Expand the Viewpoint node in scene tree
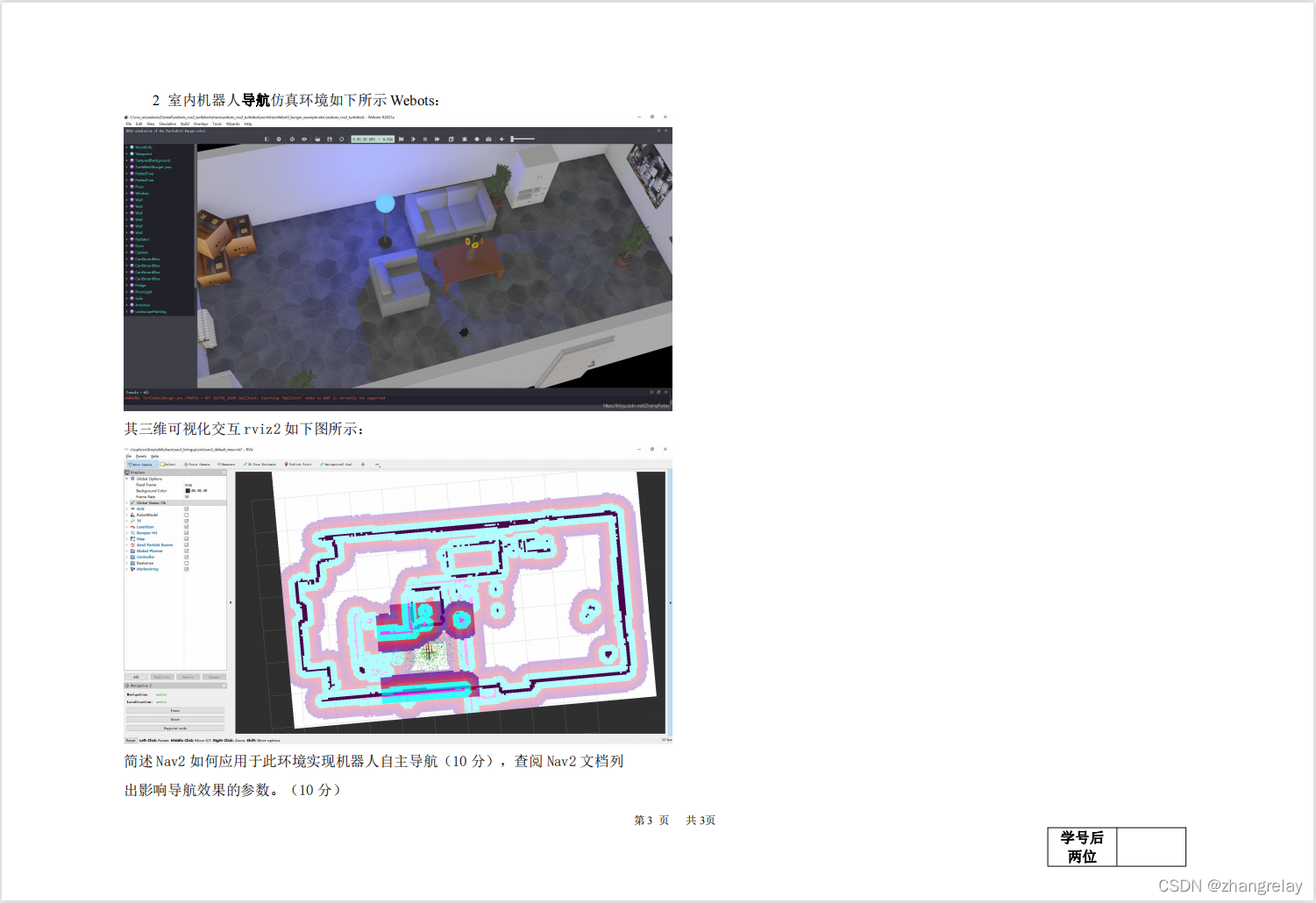 [x=126, y=153]
